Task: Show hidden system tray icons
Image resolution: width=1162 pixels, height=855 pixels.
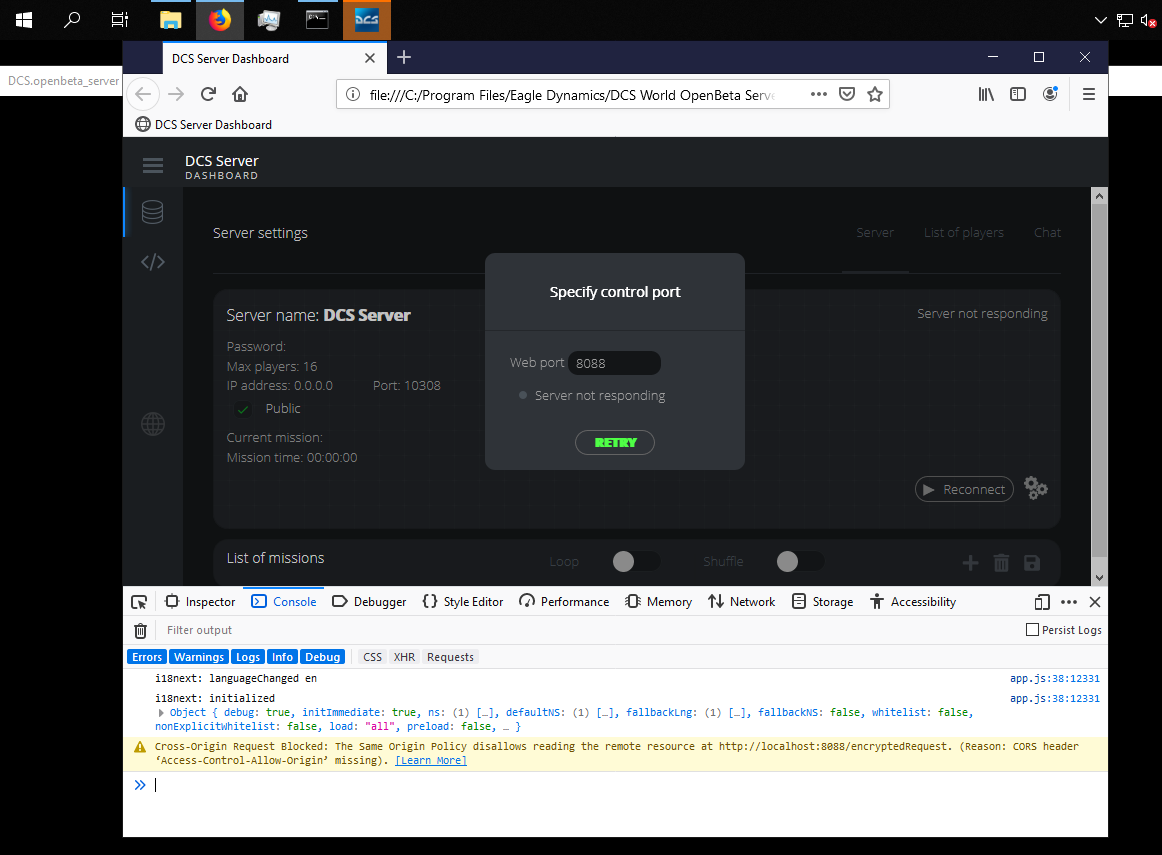Action: tap(1100, 20)
